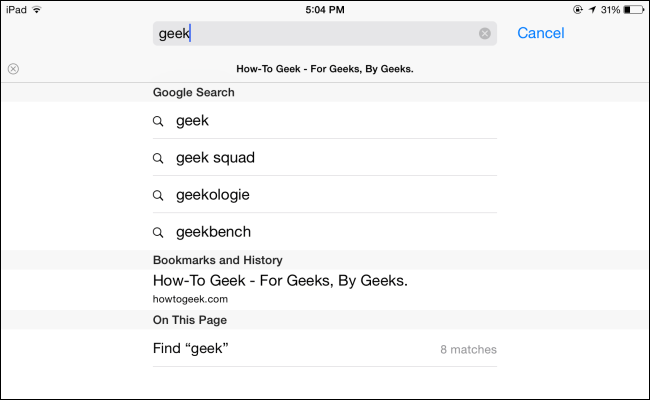650x400 pixels.
Task: Clear the search field text
Action: 485,33
